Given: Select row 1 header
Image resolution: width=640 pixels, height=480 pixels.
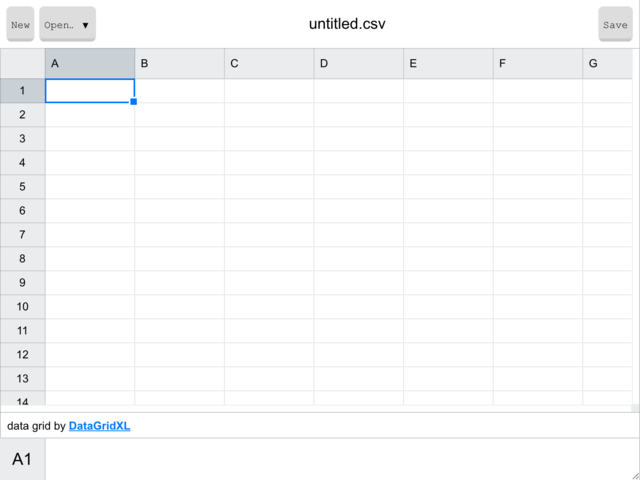Looking at the screenshot, I should click(x=22, y=91).
